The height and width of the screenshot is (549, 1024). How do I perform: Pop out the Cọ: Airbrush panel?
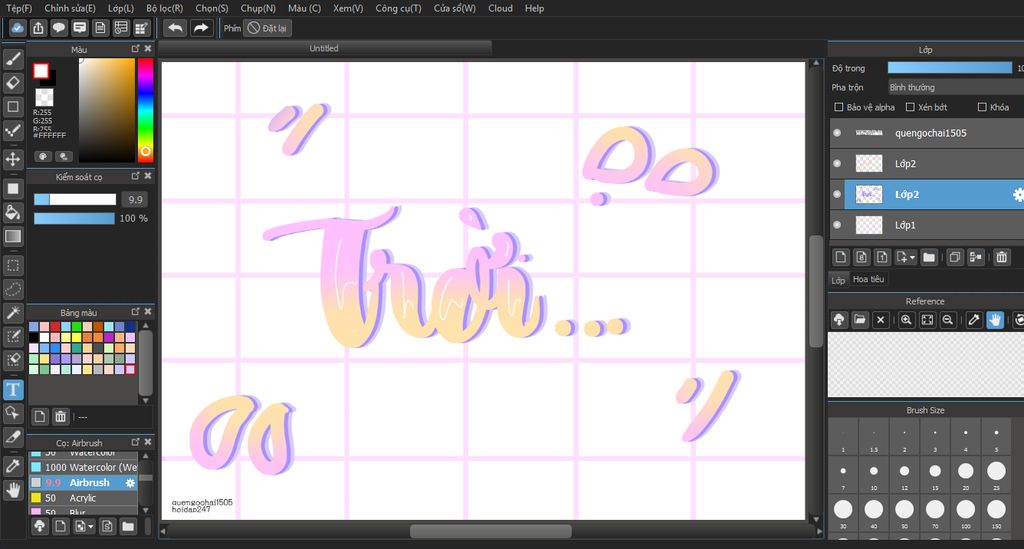[x=135, y=442]
